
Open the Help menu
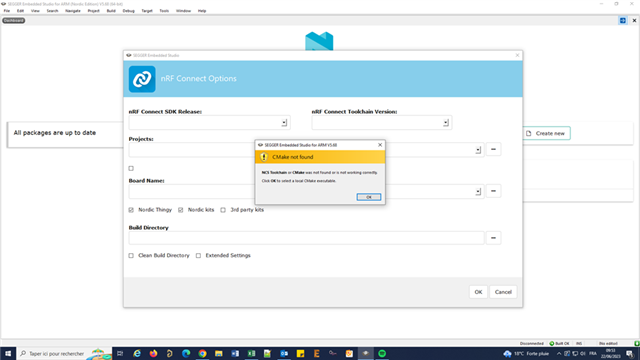coord(202,11)
